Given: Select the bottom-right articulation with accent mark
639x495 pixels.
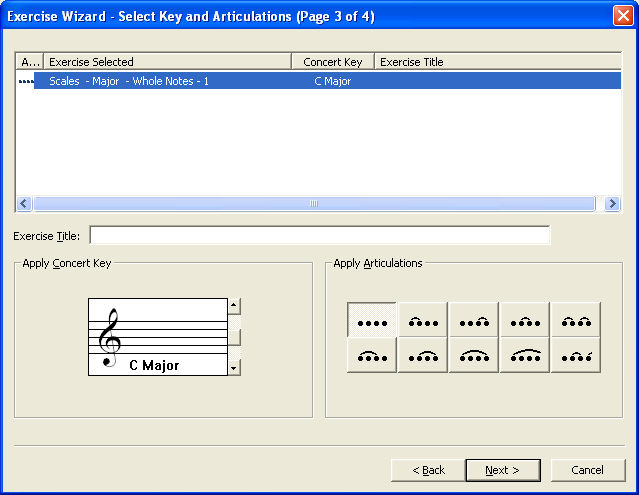Looking at the screenshot, I should click(575, 355).
